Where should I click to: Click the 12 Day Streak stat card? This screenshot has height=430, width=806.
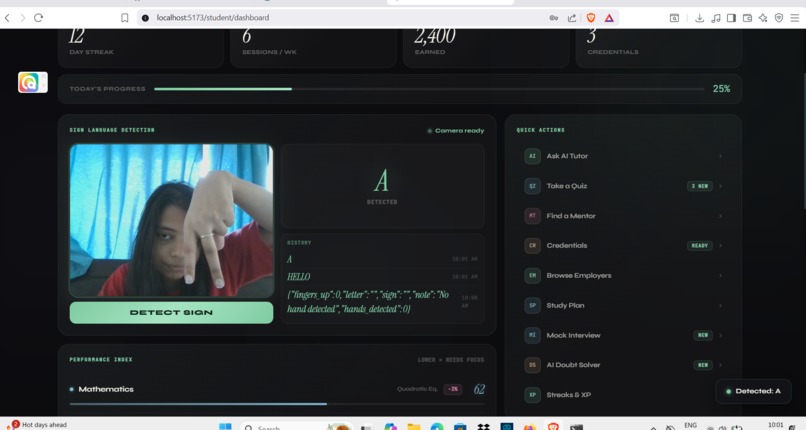coord(140,46)
